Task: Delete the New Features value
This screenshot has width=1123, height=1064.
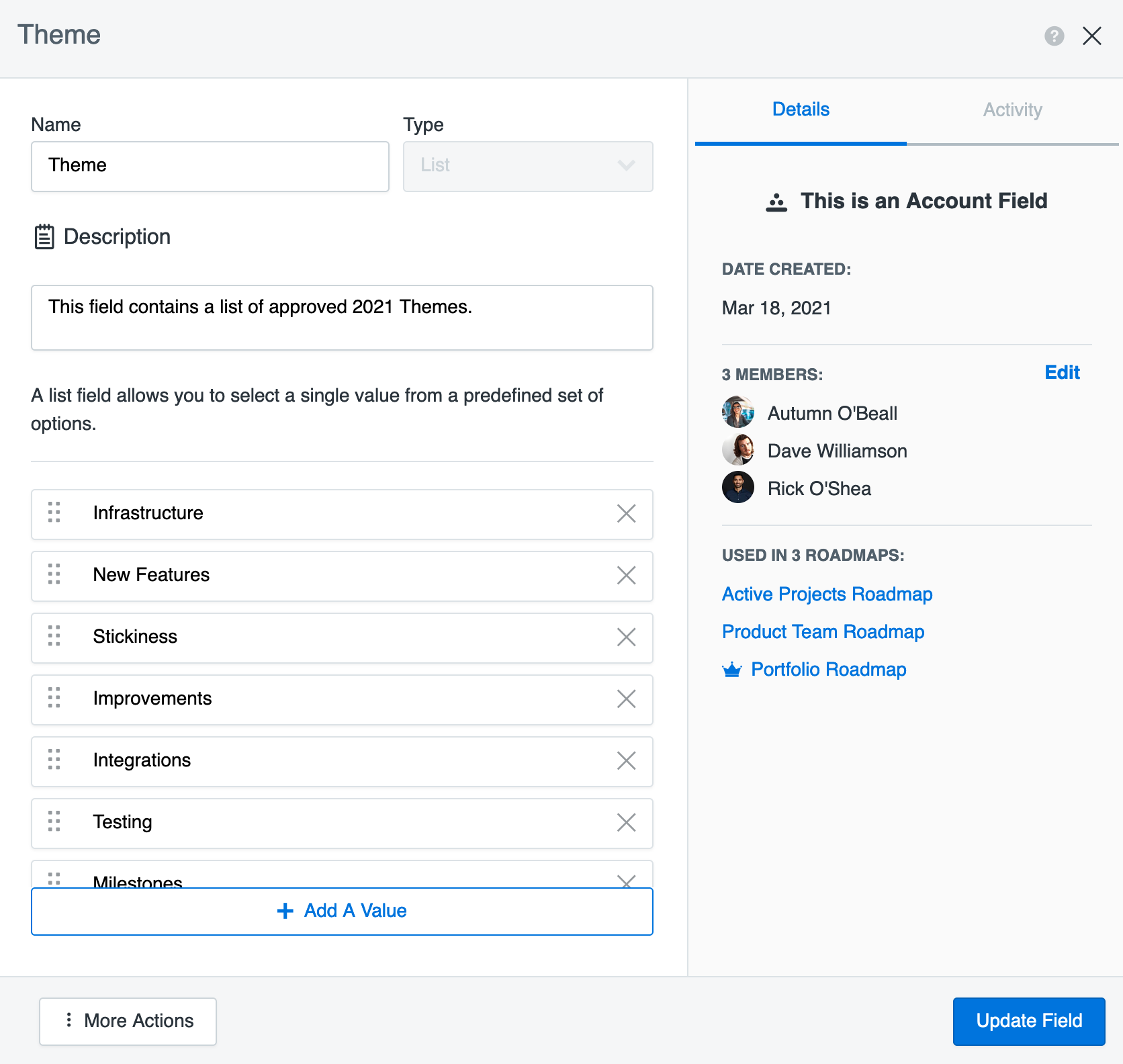Action: click(x=626, y=576)
